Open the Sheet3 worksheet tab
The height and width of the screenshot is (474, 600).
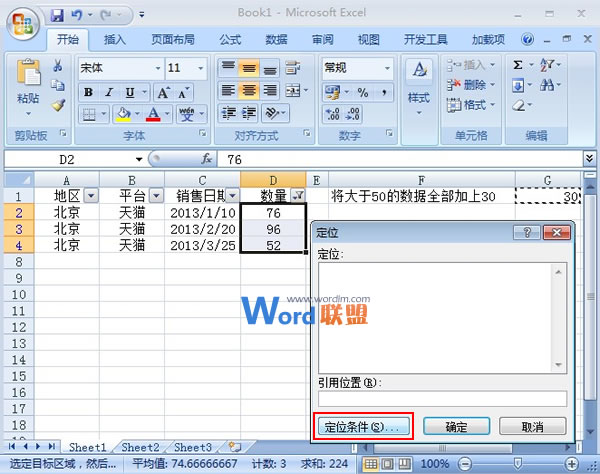193,447
